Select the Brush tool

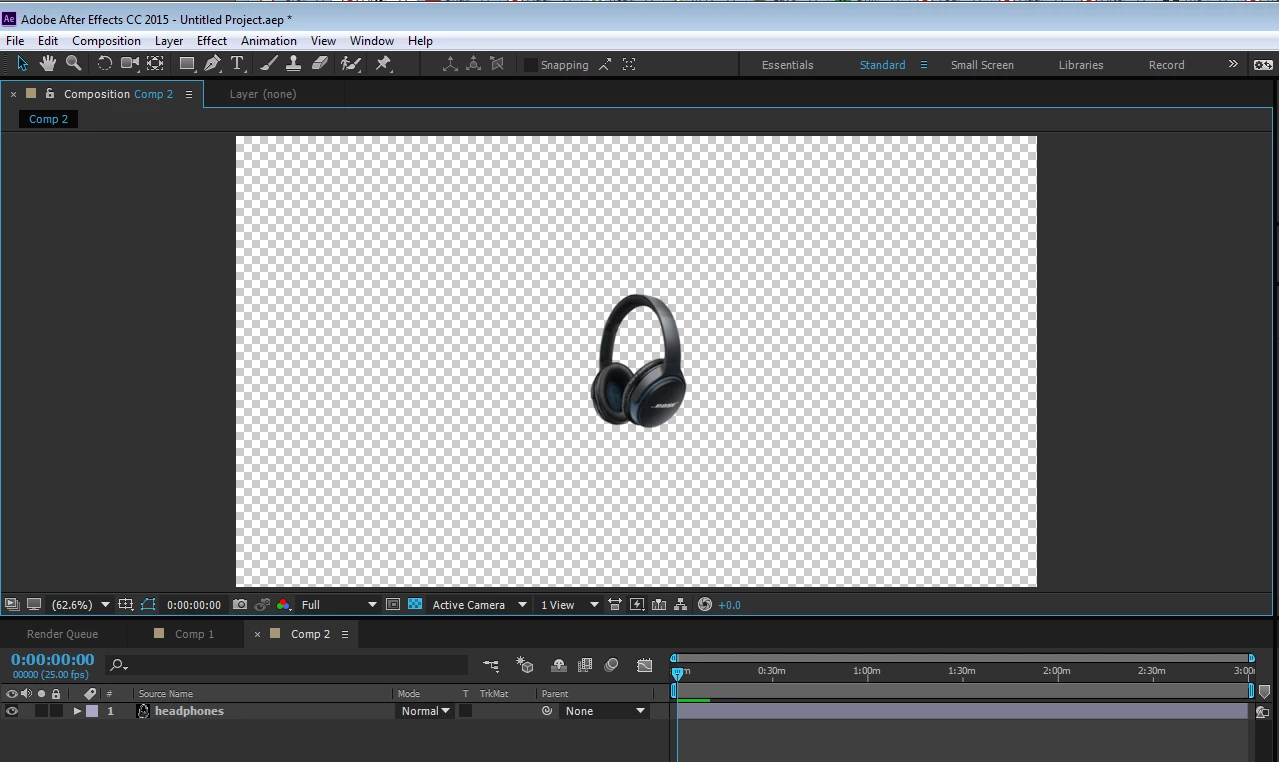click(268, 63)
